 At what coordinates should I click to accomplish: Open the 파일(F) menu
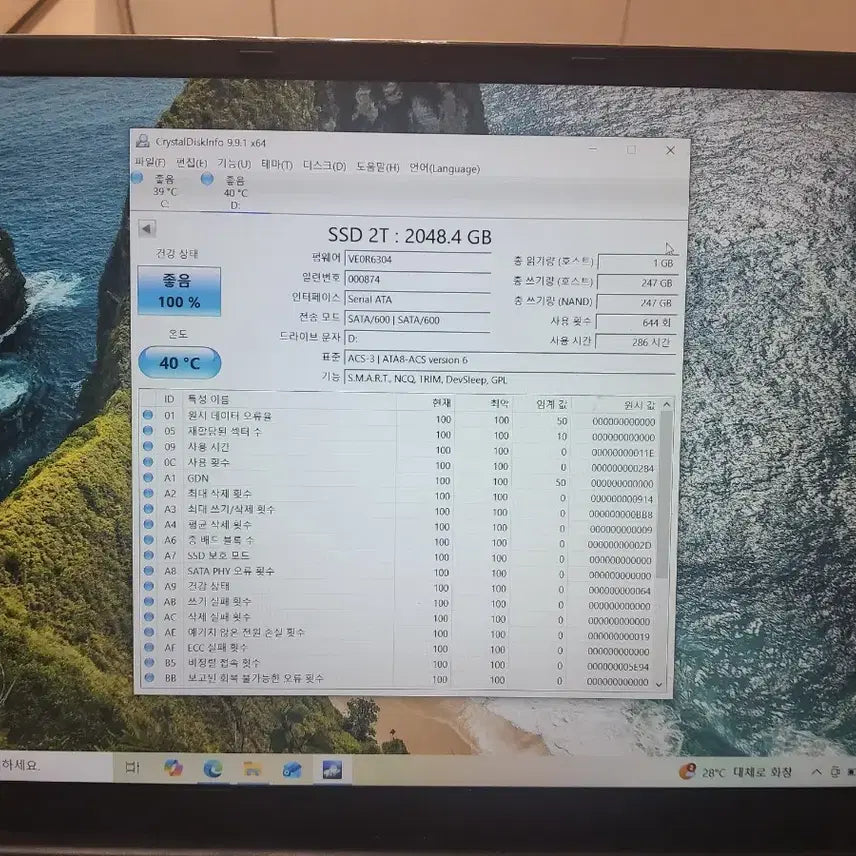click(150, 162)
